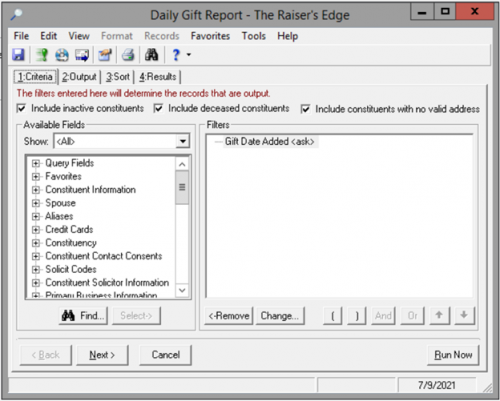Switch to the 2:Output tab
The width and height of the screenshot is (500, 401).
79,77
